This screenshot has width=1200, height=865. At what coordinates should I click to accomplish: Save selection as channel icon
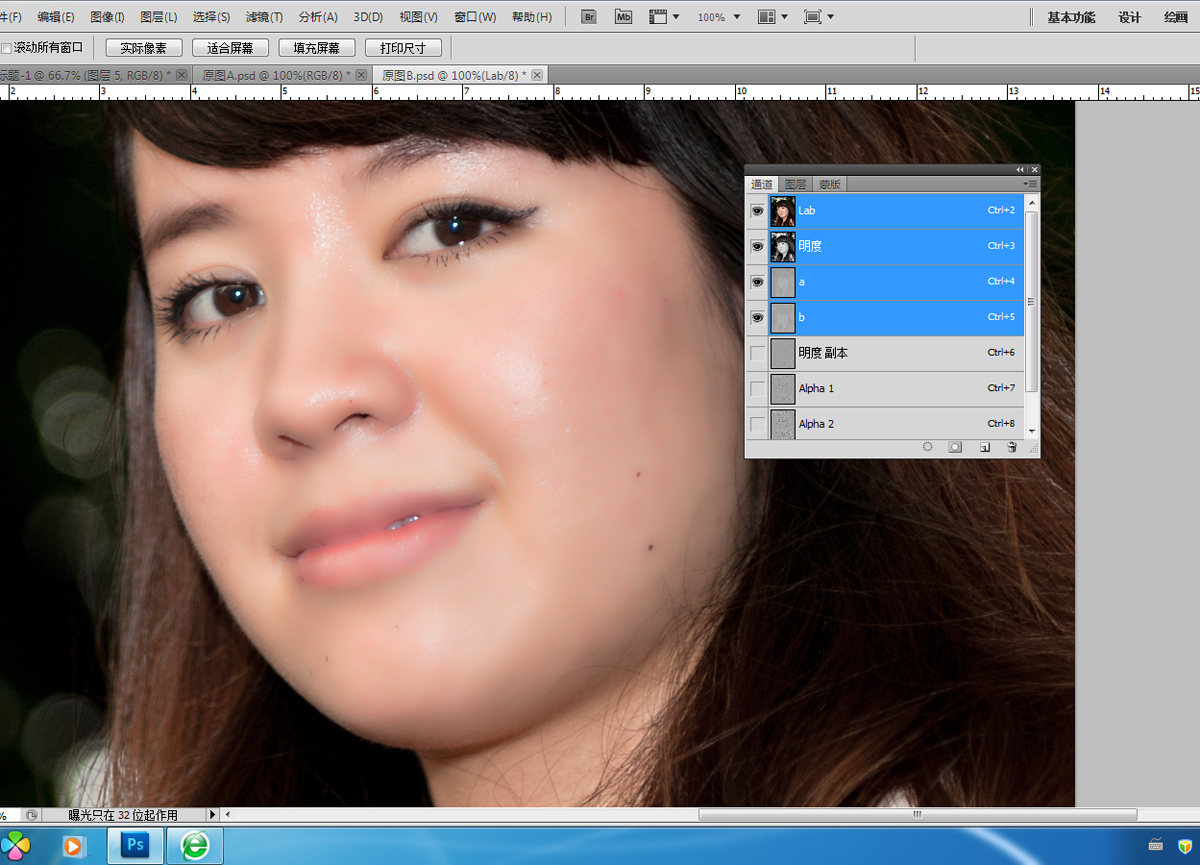pos(955,447)
